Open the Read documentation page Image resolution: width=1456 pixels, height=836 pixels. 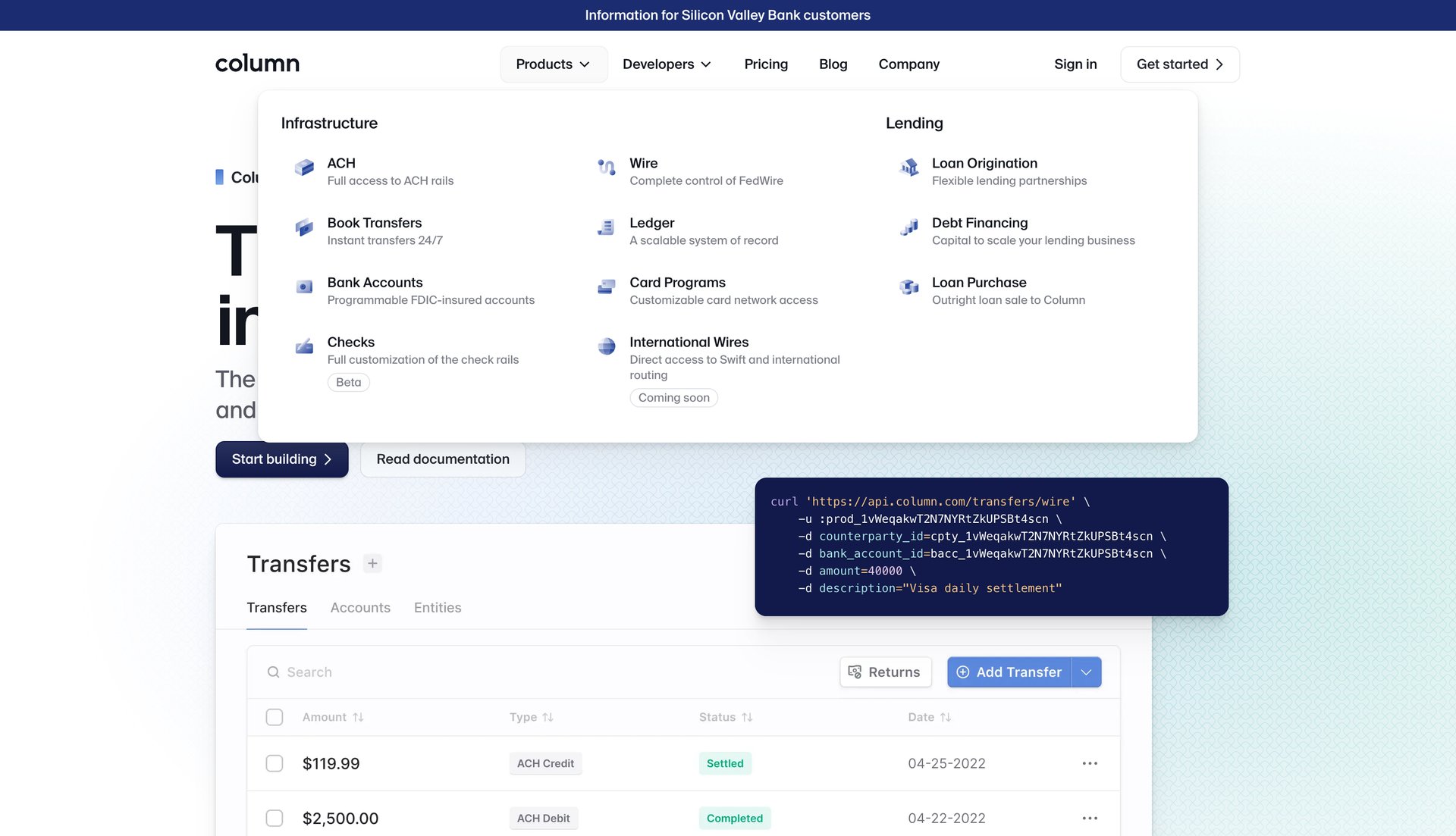coord(443,459)
